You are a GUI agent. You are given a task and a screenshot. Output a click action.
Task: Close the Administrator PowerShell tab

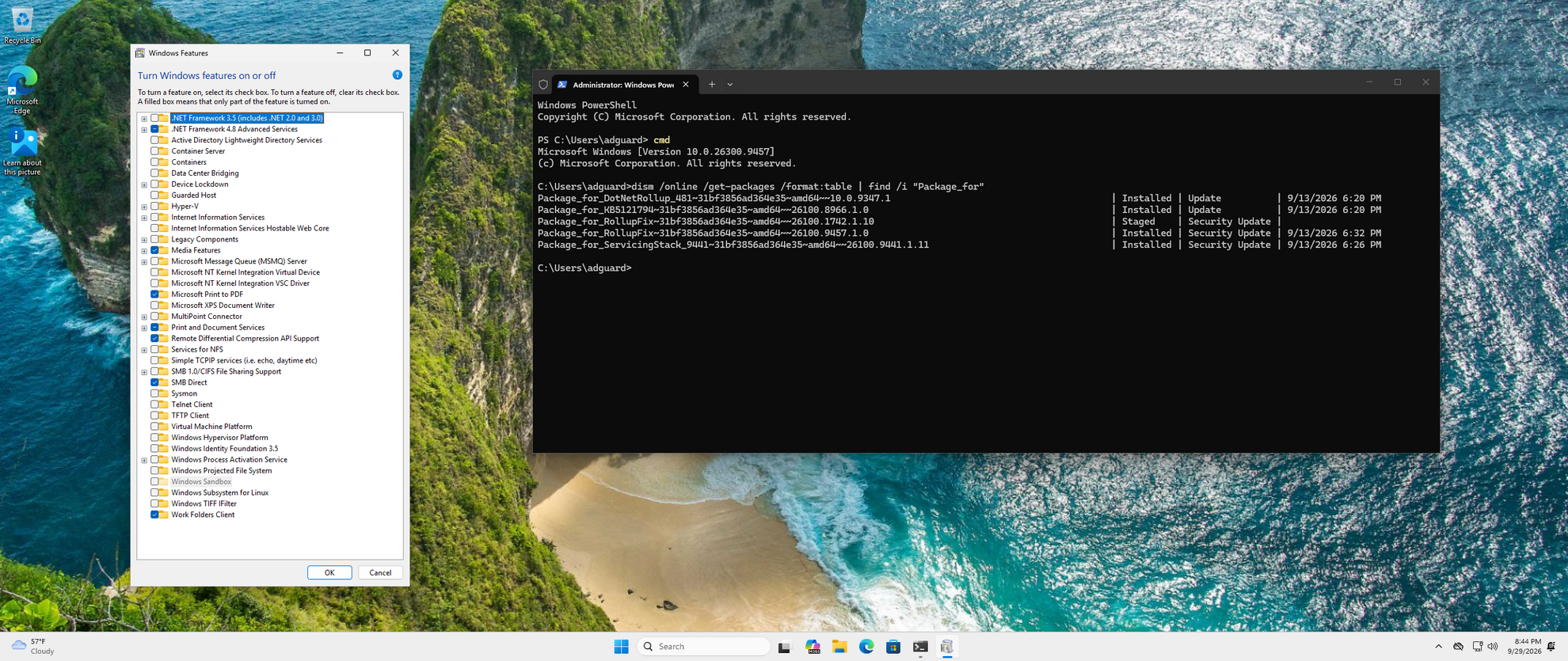[x=686, y=85]
